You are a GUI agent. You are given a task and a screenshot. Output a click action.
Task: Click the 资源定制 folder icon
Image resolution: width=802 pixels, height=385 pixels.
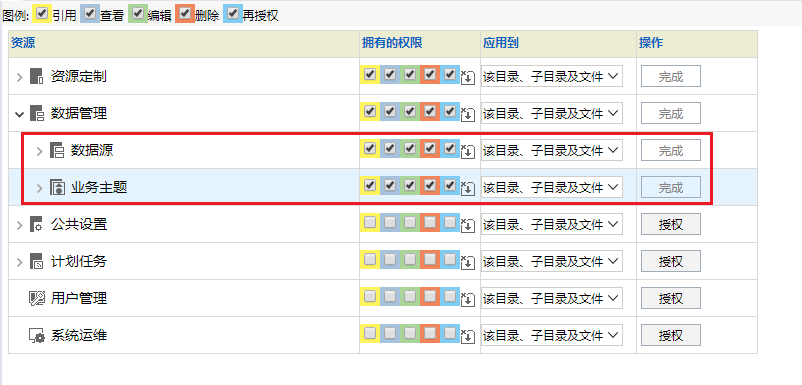[x=37, y=77]
